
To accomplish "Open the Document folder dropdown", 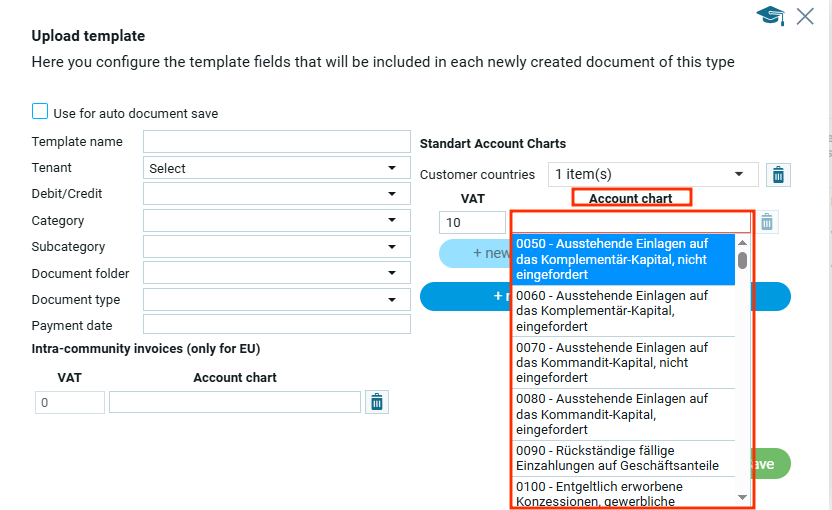I will (x=276, y=272).
